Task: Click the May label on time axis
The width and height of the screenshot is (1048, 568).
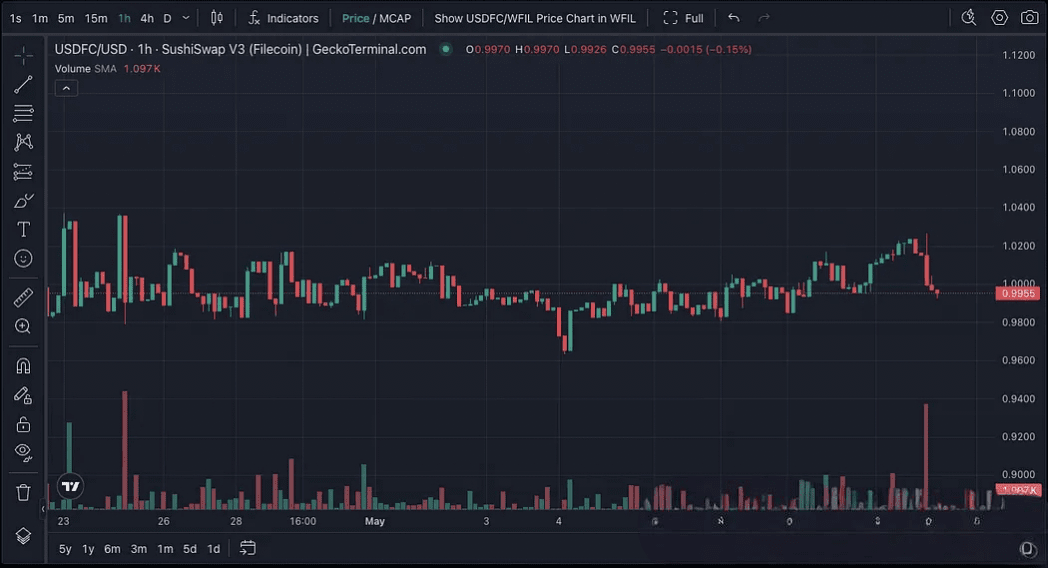Action: click(x=375, y=521)
